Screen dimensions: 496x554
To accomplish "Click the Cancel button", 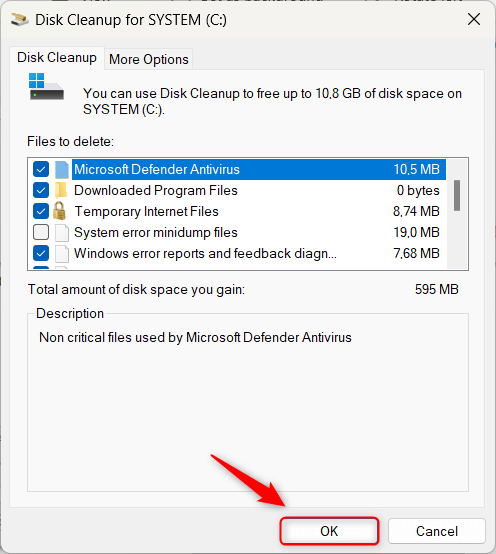I will pos(437,531).
